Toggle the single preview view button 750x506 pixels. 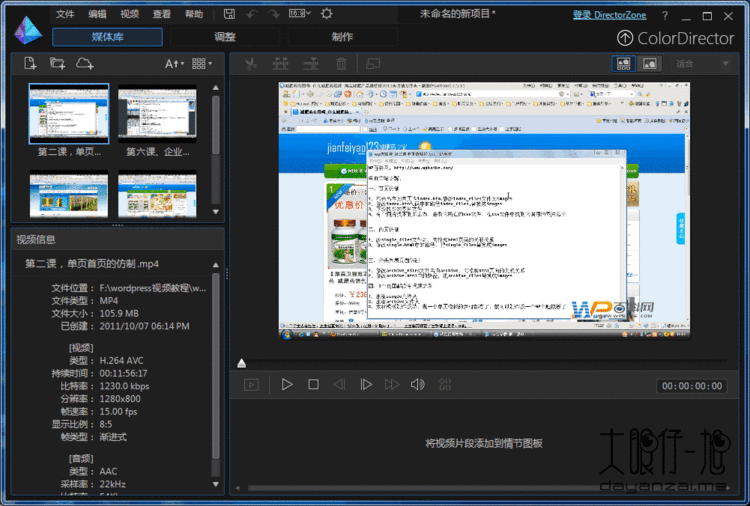pyautogui.click(x=650, y=64)
